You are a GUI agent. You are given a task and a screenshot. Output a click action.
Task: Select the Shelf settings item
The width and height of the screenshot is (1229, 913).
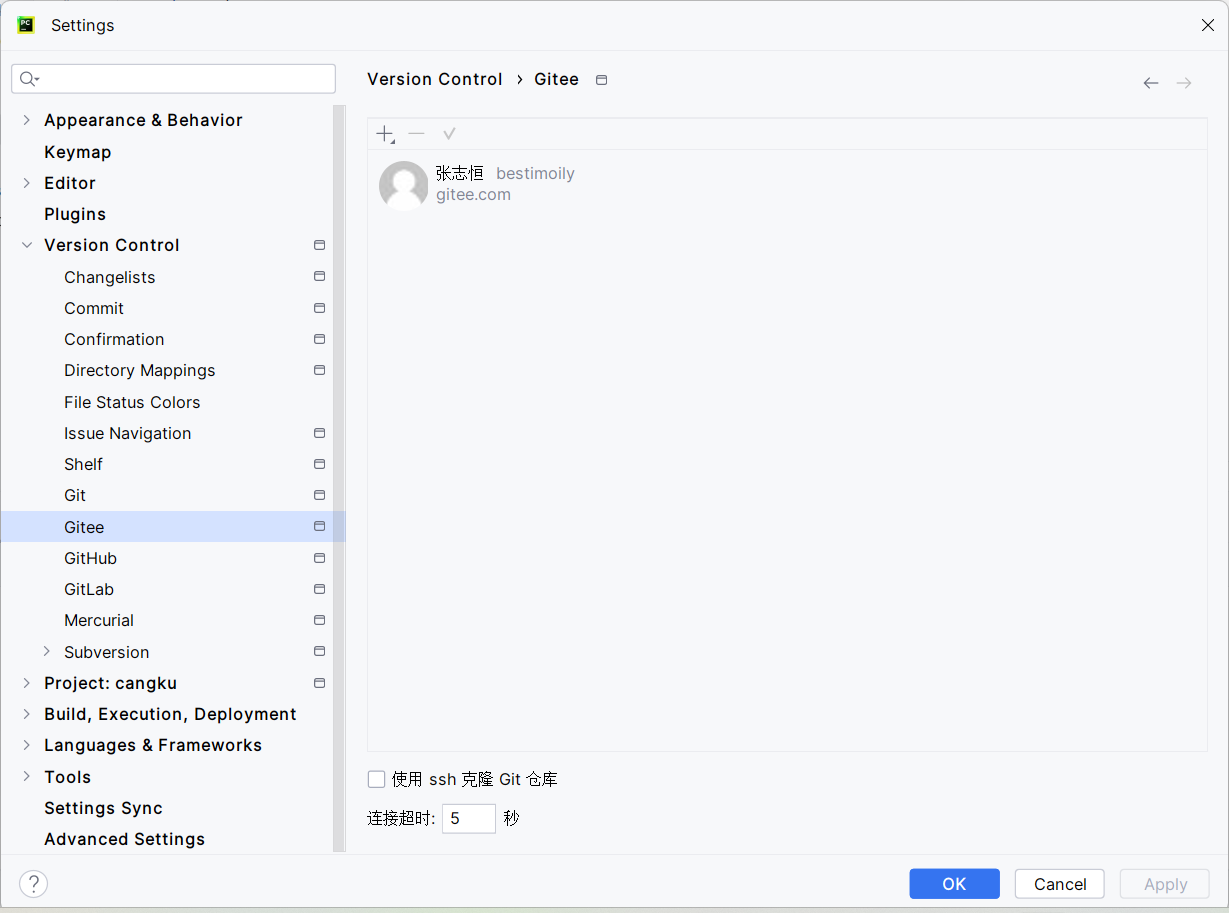[x=83, y=464]
